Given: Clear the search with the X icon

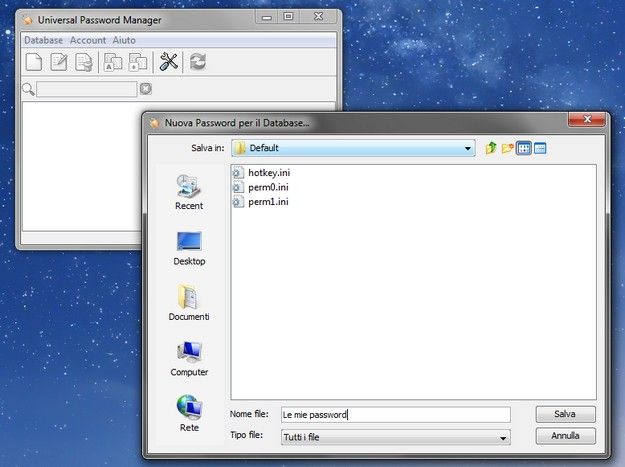Looking at the screenshot, I should pyautogui.click(x=146, y=89).
